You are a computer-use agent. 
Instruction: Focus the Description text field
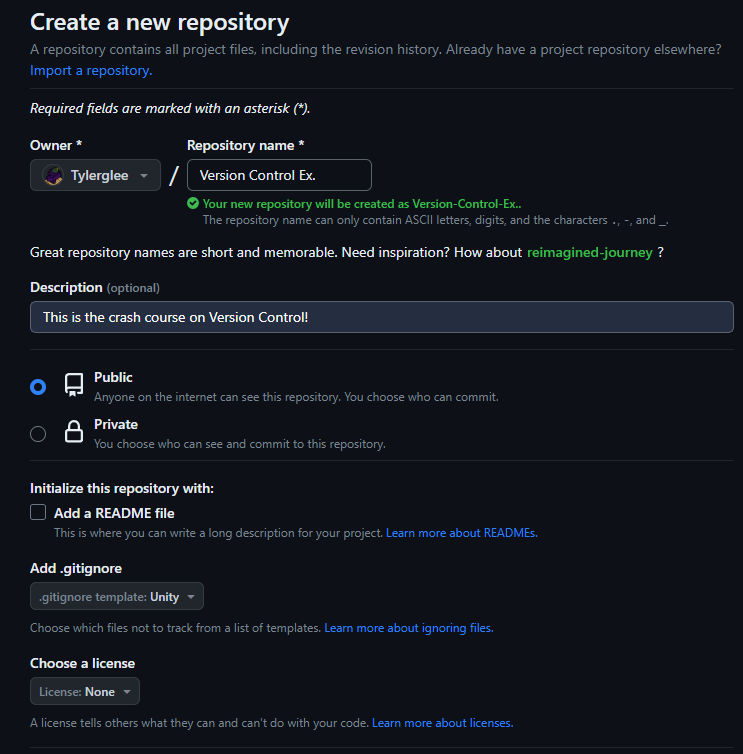pos(382,317)
